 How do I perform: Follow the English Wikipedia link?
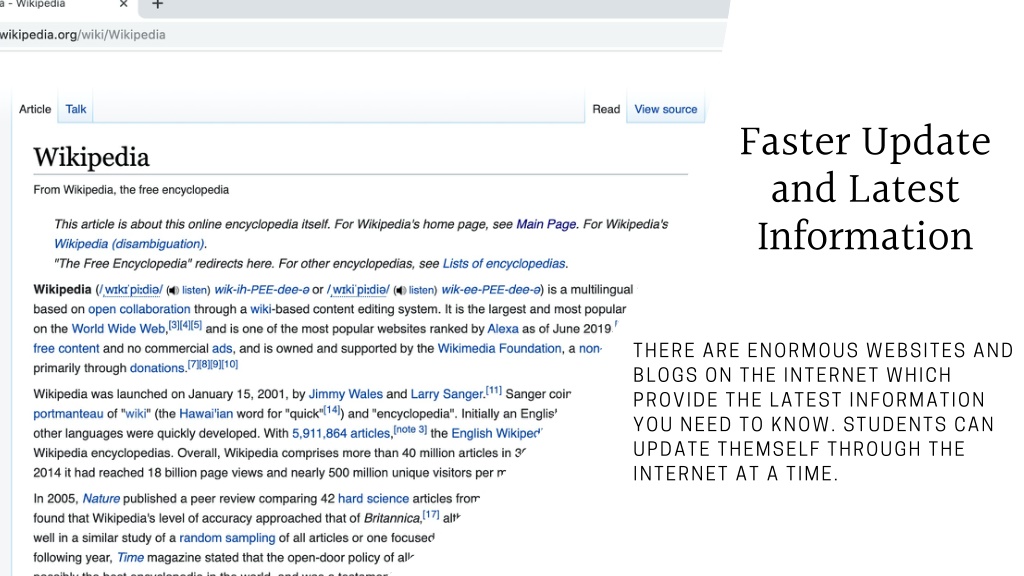(x=496, y=433)
